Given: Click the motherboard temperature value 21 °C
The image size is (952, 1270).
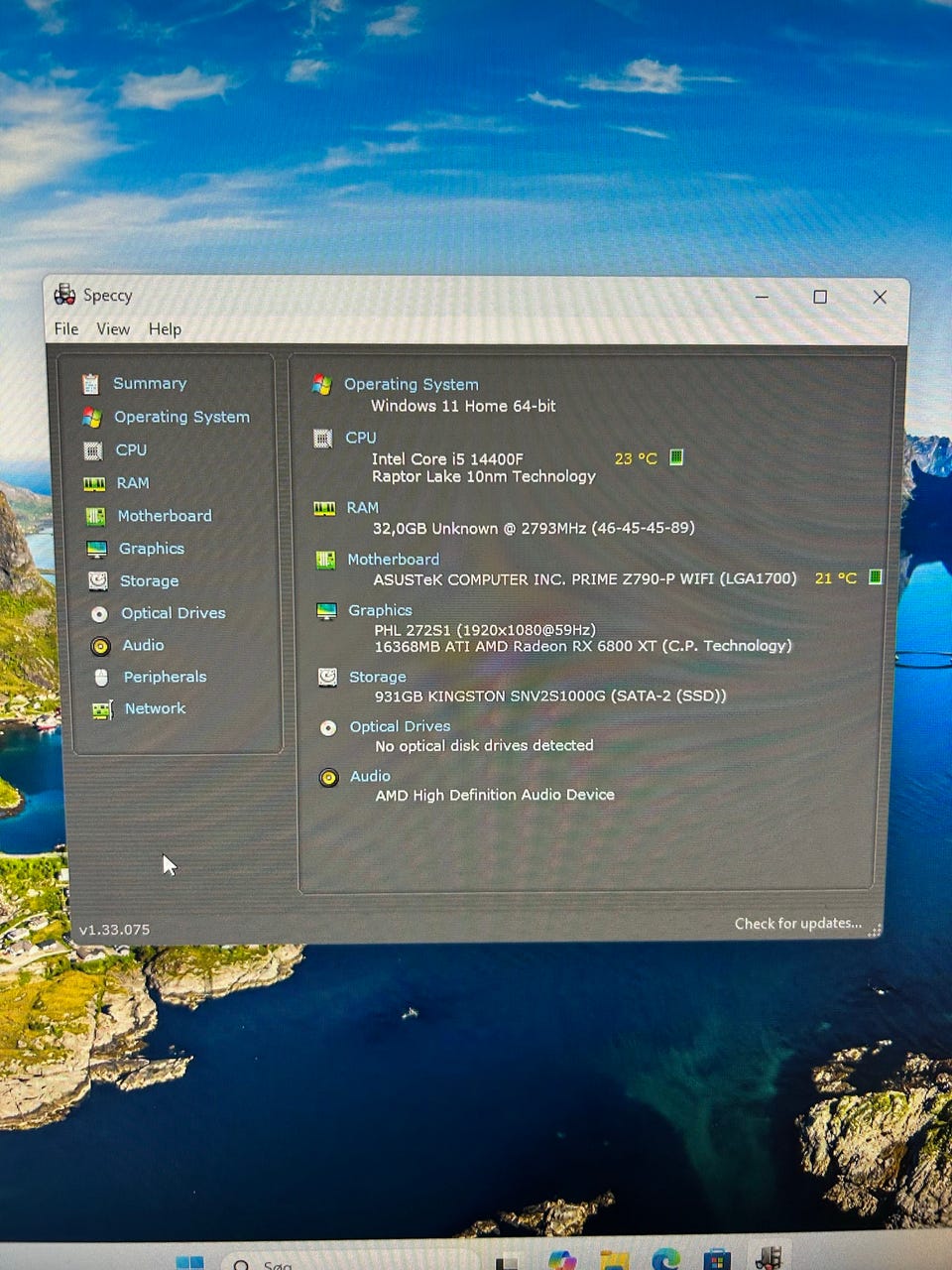Looking at the screenshot, I should 835,577.
